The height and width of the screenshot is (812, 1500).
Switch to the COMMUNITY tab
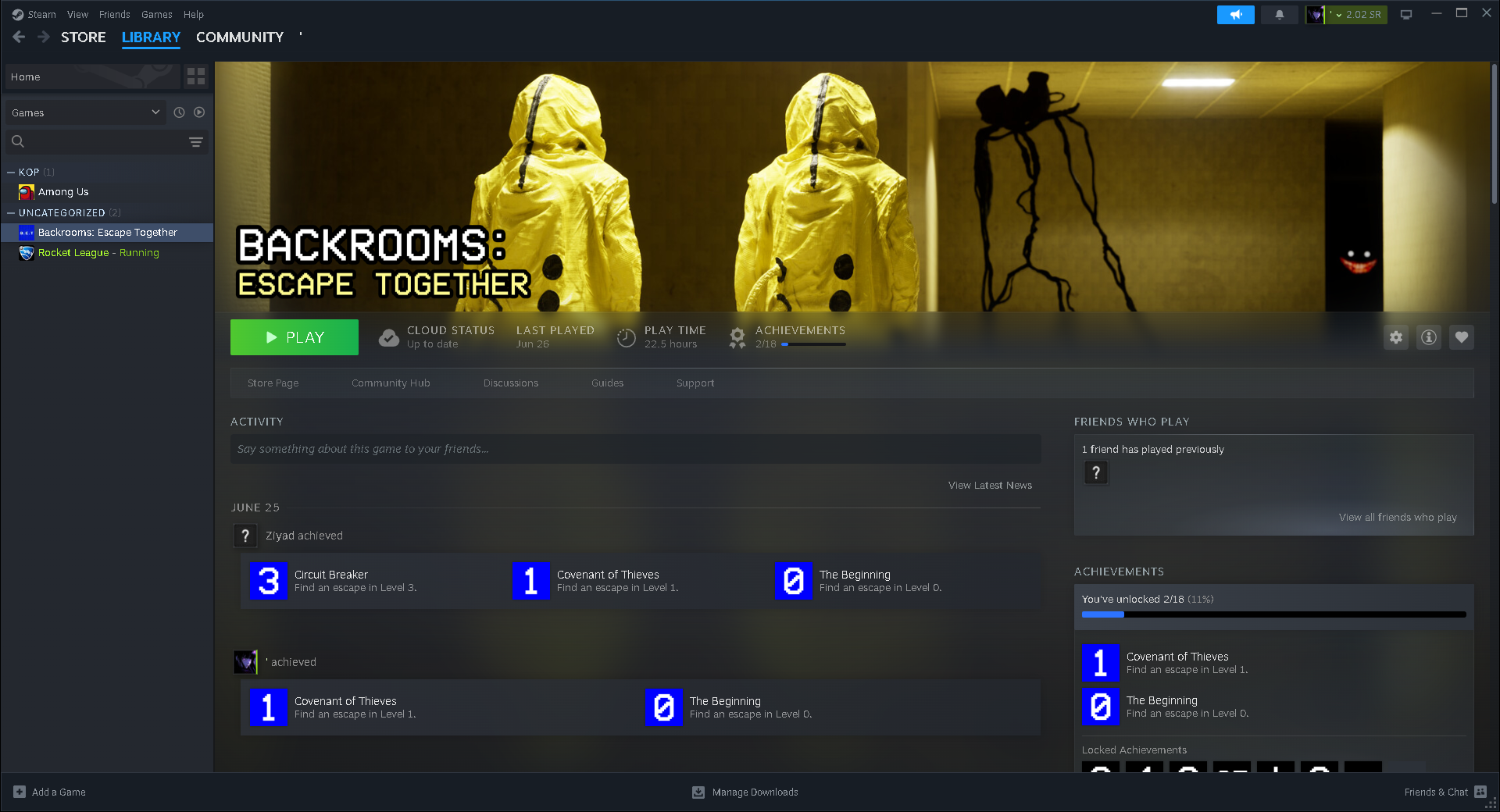240,37
